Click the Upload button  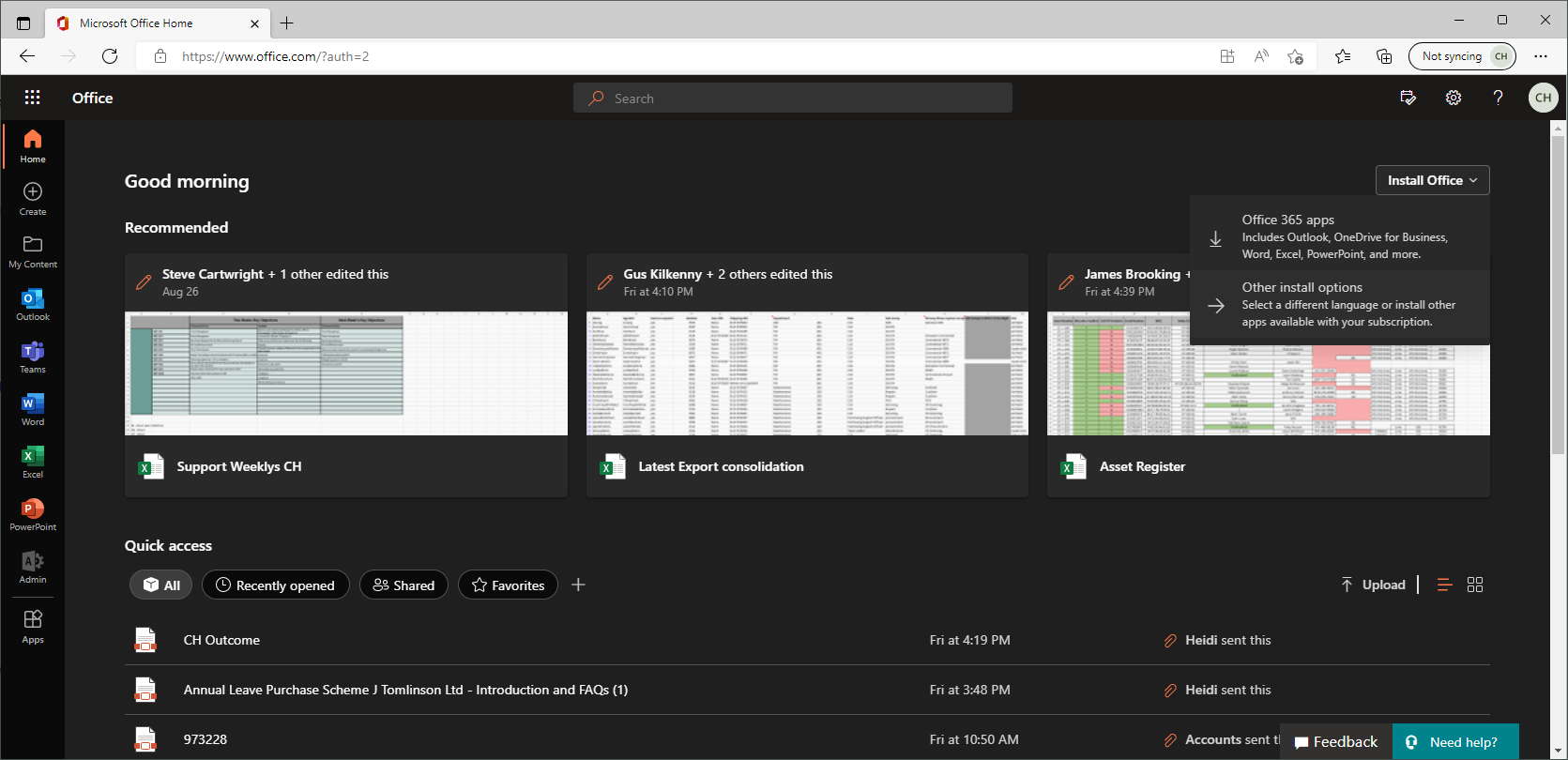(1373, 585)
